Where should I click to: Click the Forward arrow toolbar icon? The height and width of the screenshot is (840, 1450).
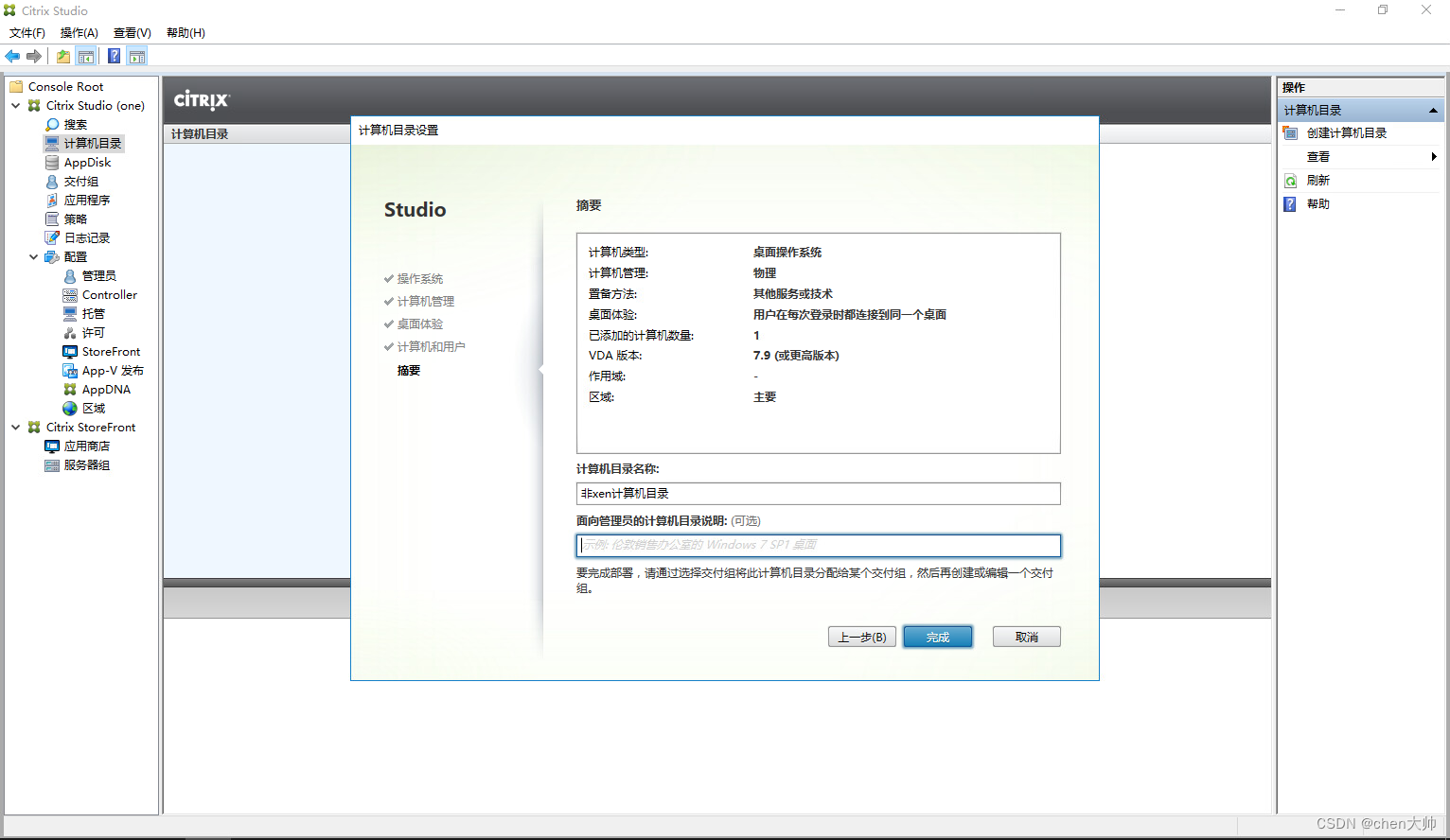[x=34, y=57]
